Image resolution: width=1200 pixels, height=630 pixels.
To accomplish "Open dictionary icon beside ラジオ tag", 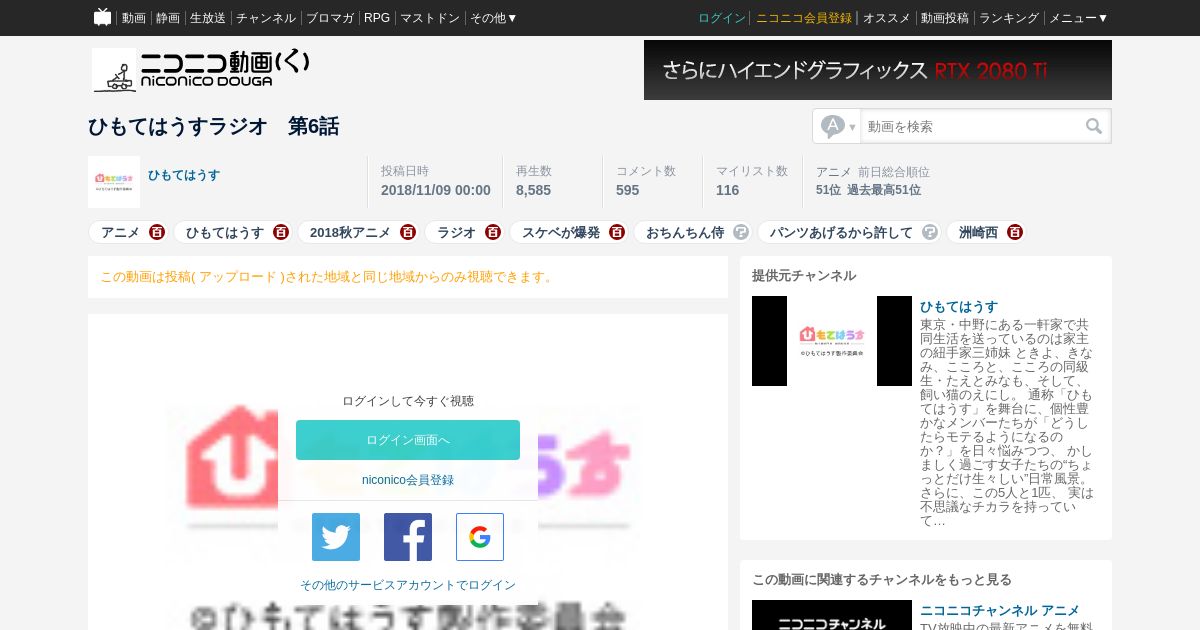I will pos(493,232).
